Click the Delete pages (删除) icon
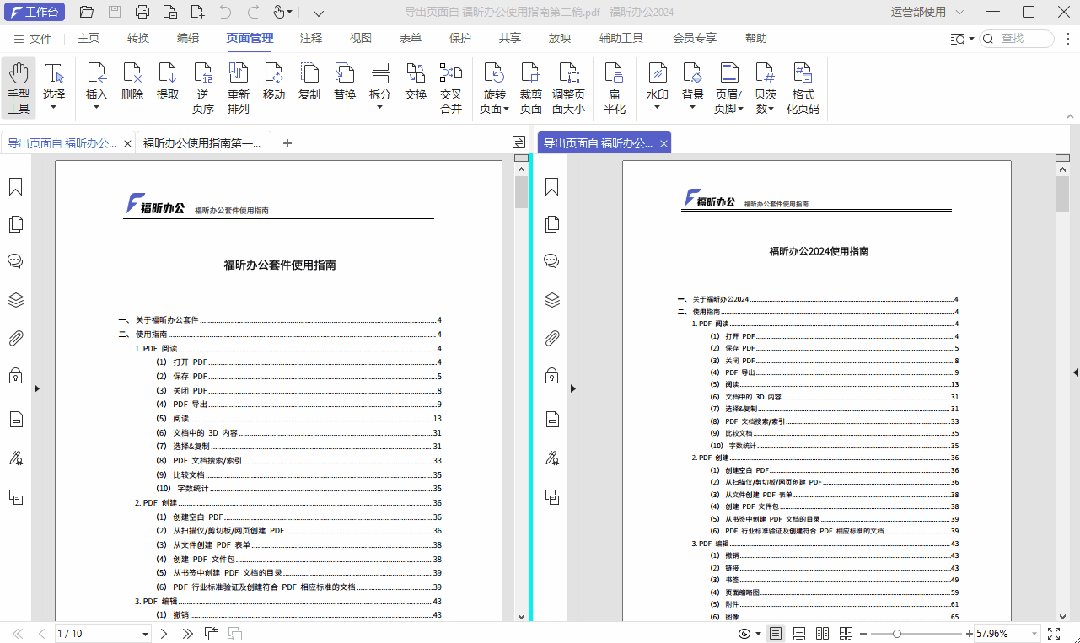 (x=132, y=80)
